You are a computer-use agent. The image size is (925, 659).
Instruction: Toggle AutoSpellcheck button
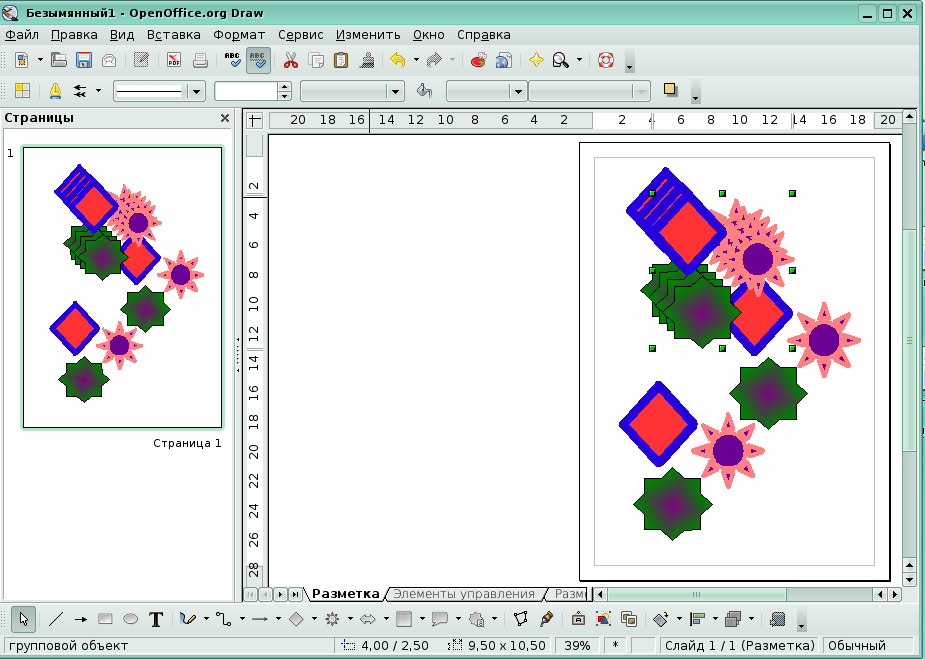pos(258,60)
